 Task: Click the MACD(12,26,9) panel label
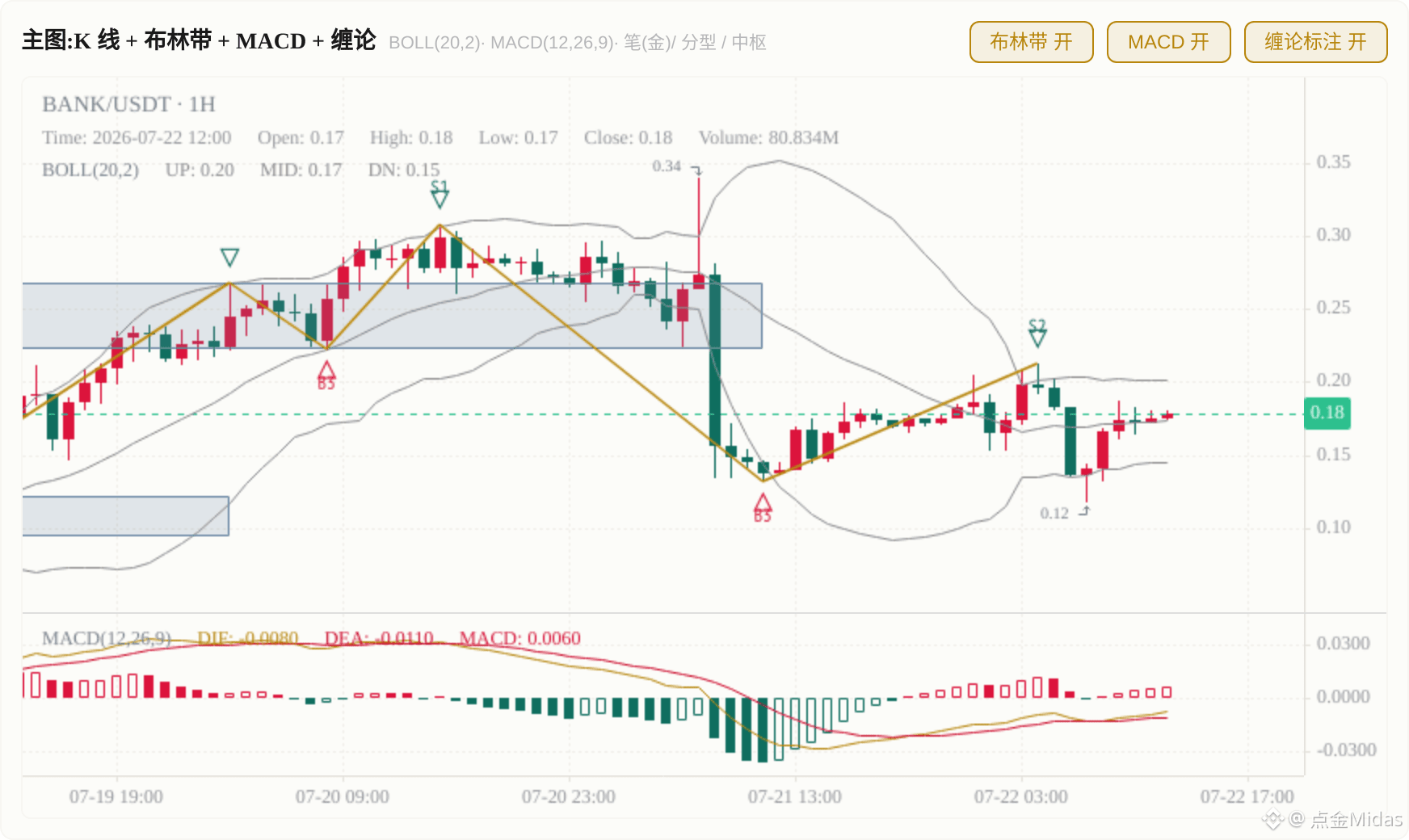point(107,638)
